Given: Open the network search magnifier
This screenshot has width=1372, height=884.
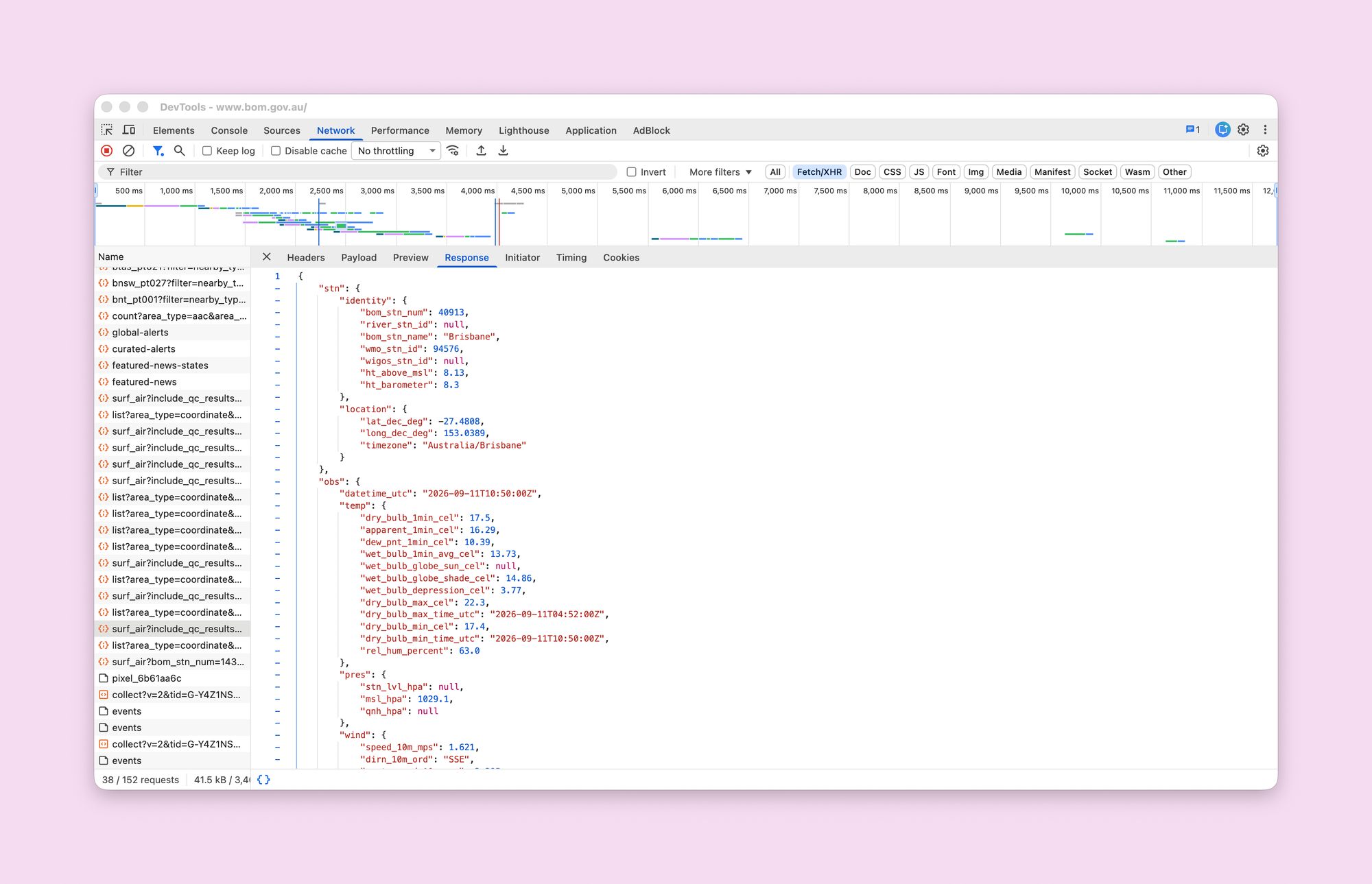Looking at the screenshot, I should pos(180,151).
